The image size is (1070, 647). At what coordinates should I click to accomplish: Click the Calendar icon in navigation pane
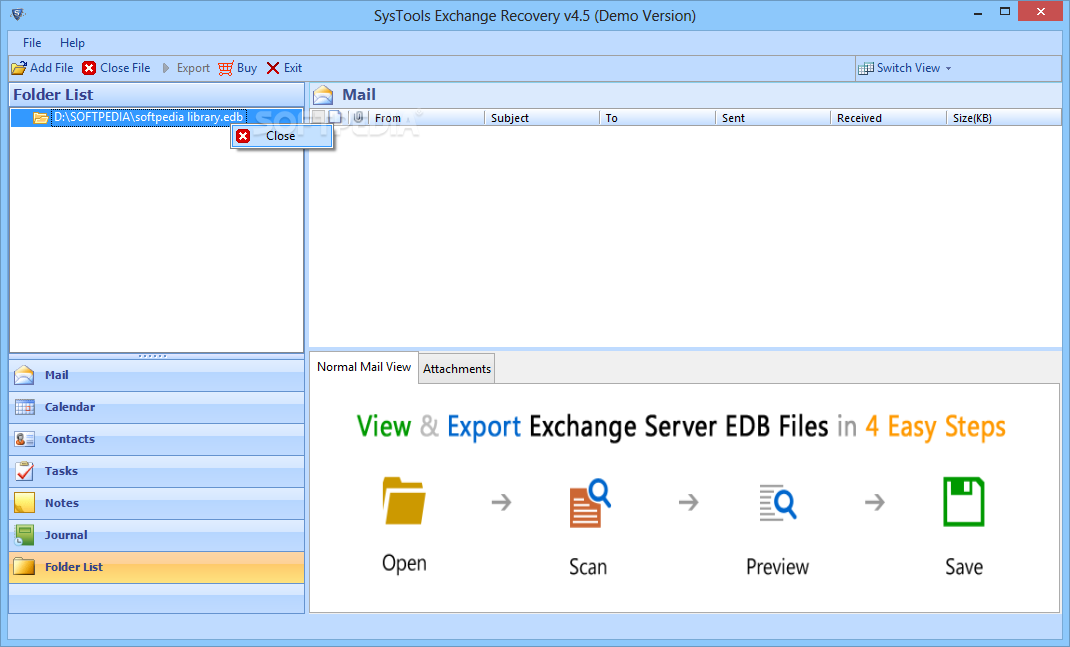coord(25,407)
